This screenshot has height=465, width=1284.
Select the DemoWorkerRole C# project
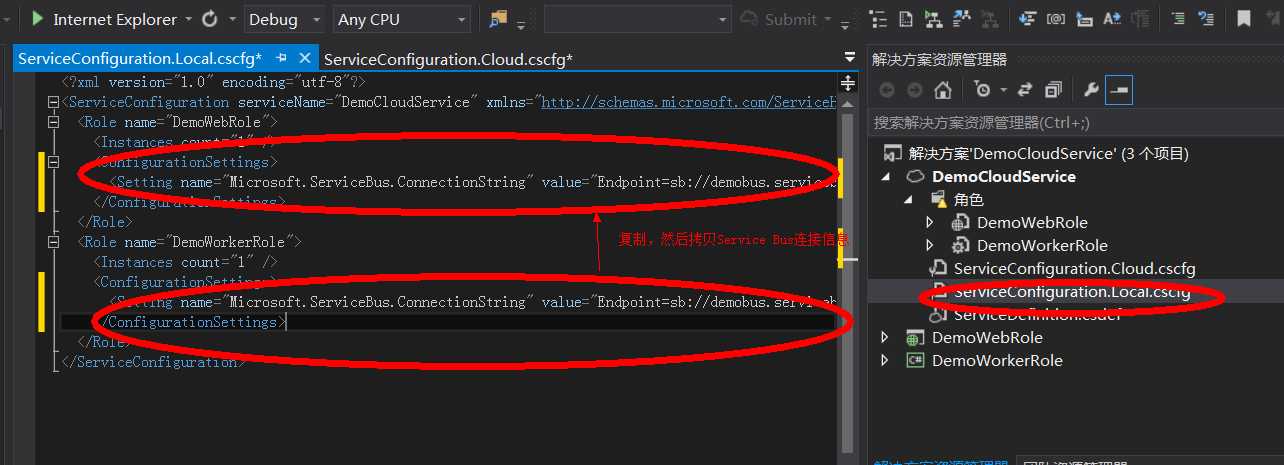click(x=997, y=360)
